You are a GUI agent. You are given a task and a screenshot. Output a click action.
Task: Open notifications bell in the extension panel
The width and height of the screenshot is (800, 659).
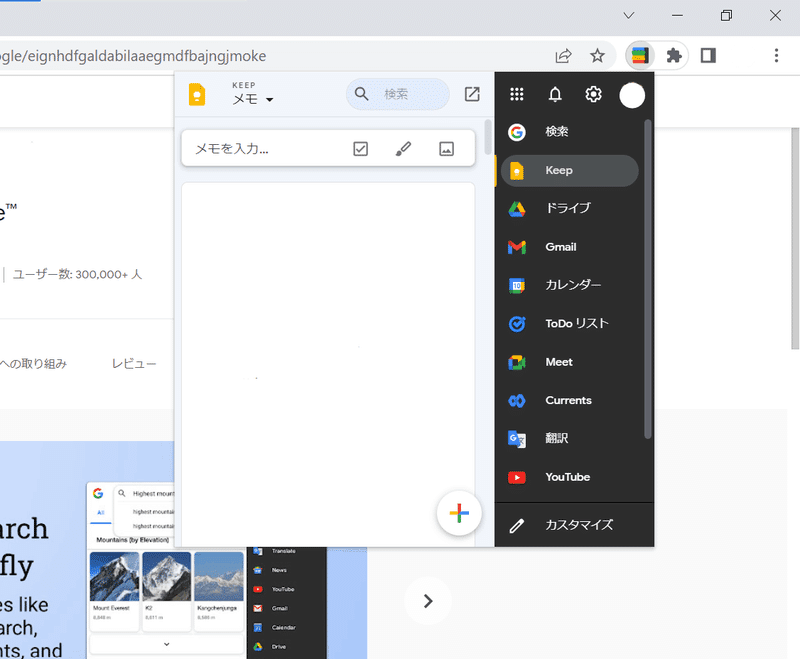555,94
